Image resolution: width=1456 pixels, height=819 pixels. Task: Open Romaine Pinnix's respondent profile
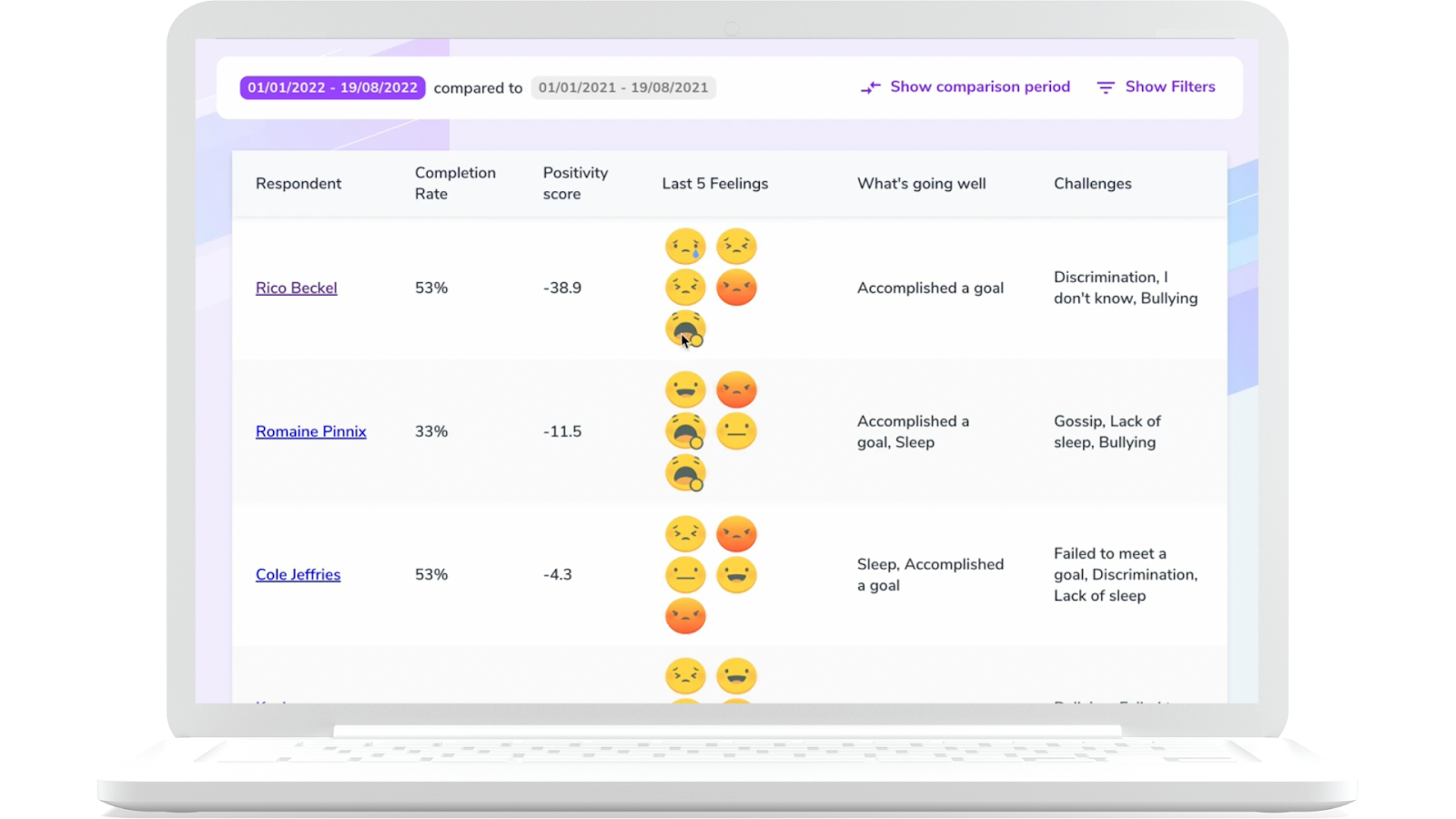tap(311, 431)
